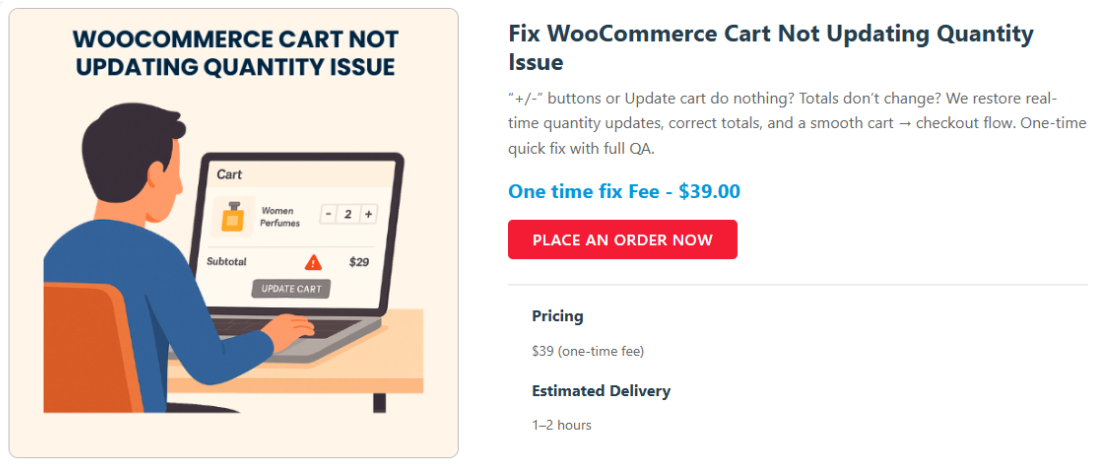Click the Estimated Delivery heading
Image resolution: width=1108 pixels, height=465 pixels.
coord(601,391)
